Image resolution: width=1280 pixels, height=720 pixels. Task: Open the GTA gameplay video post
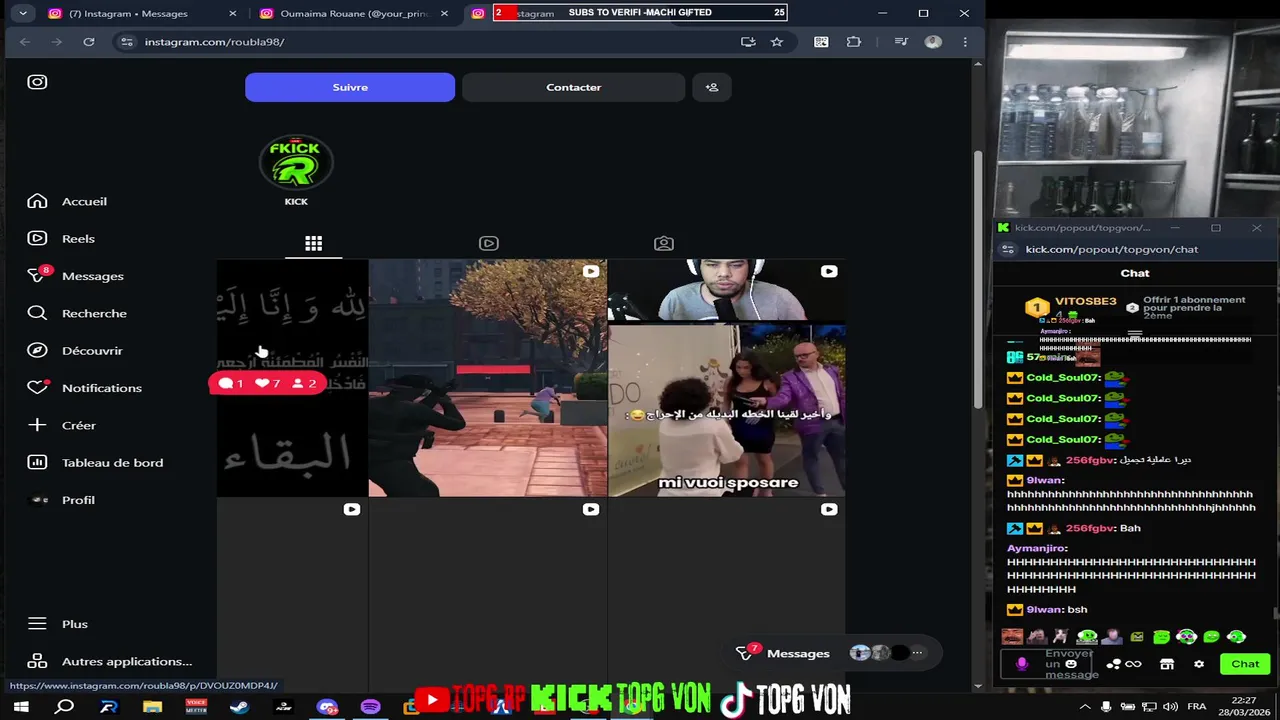(487, 378)
